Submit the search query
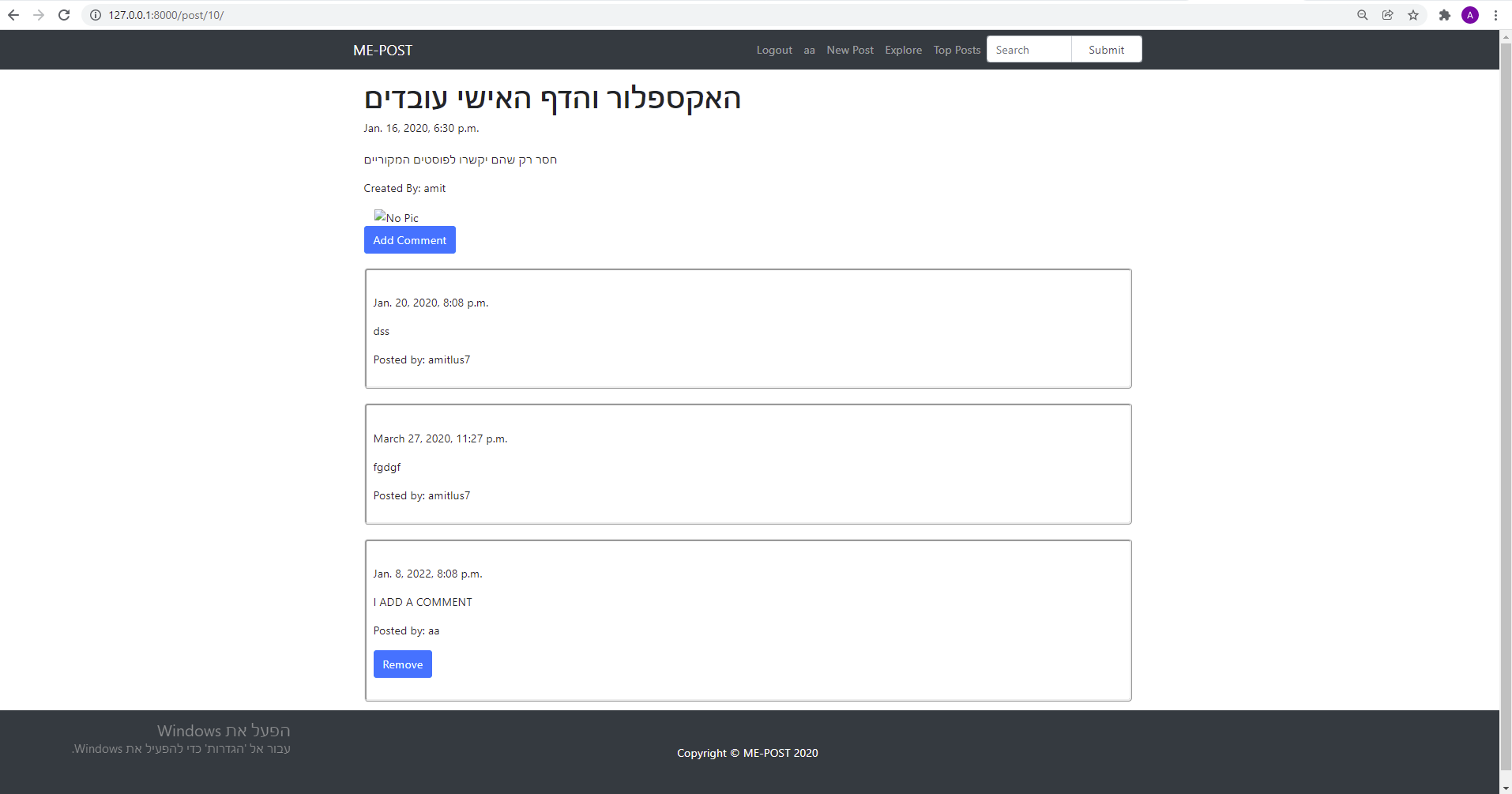 tap(1105, 49)
